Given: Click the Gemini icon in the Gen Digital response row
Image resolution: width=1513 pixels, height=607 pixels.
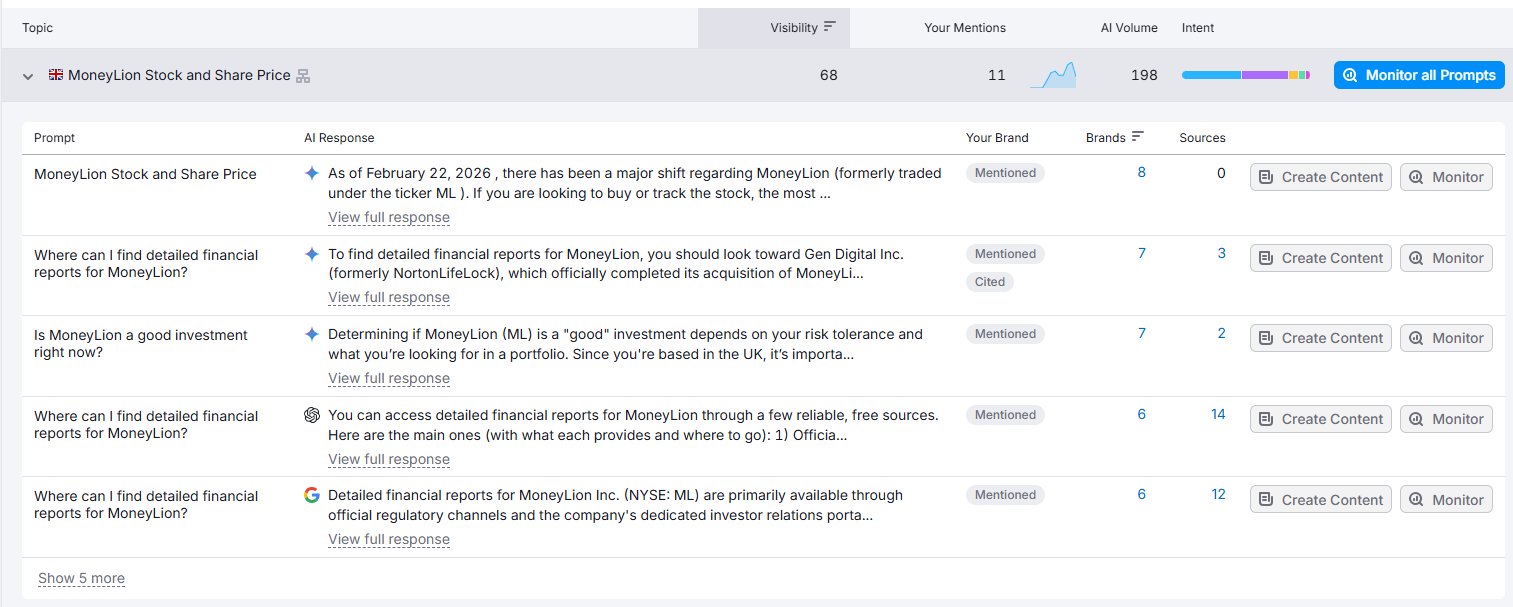Looking at the screenshot, I should tap(312, 254).
